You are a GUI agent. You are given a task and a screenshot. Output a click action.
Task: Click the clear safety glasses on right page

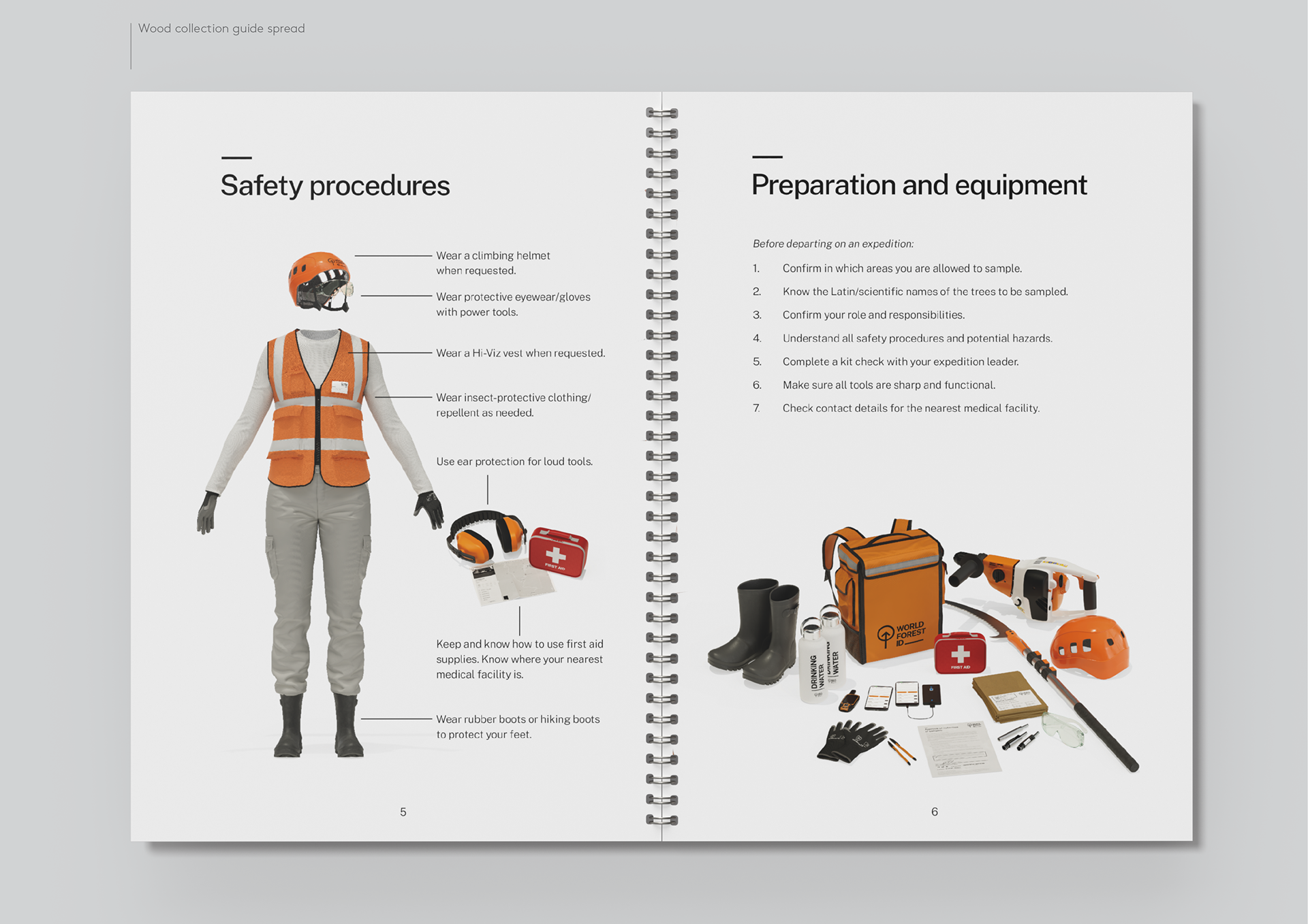(x=1063, y=731)
